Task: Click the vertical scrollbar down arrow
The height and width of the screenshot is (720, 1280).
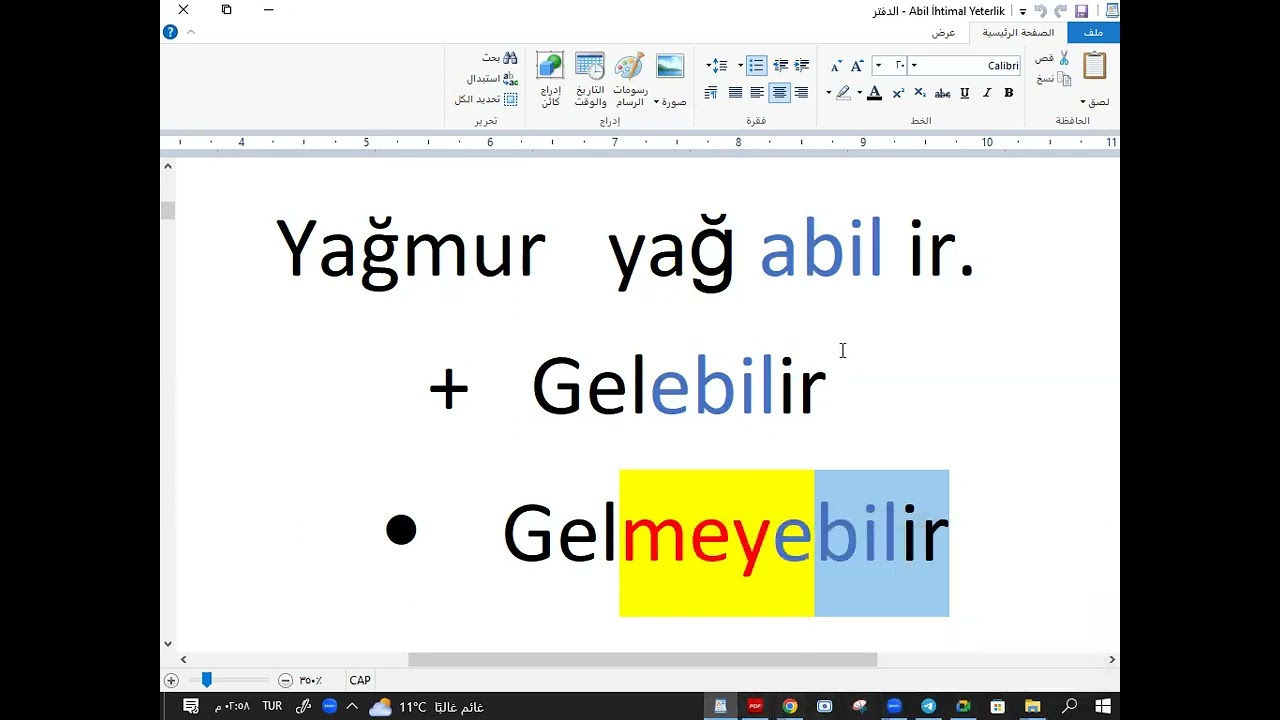Action: [x=168, y=644]
